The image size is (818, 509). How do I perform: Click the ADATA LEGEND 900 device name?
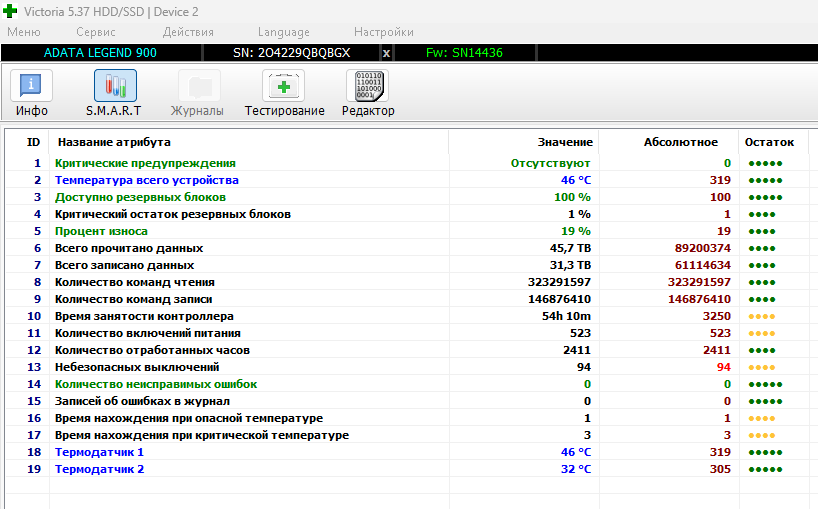(x=100, y=53)
